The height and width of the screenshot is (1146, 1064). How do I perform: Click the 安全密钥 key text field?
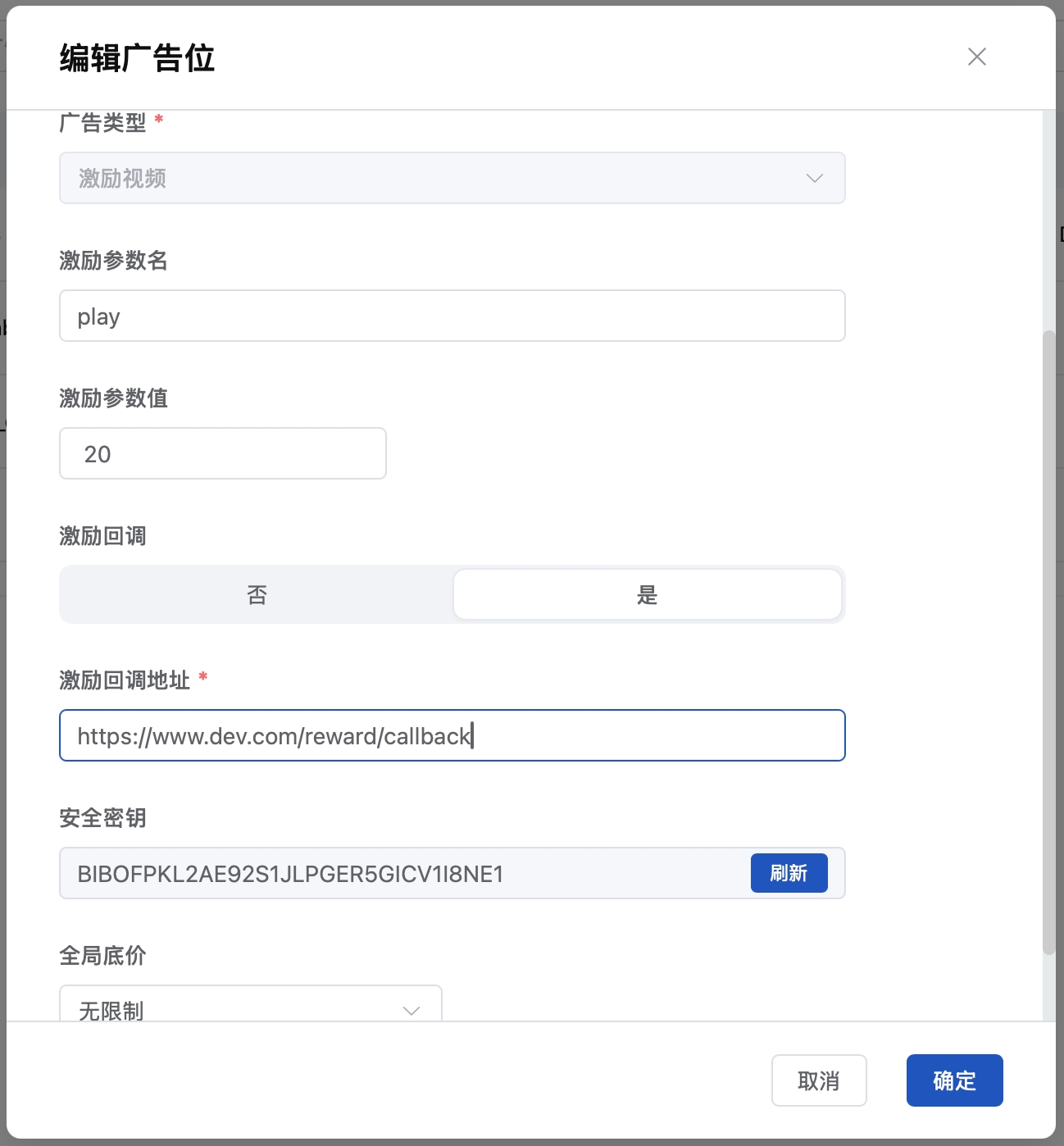(402, 873)
